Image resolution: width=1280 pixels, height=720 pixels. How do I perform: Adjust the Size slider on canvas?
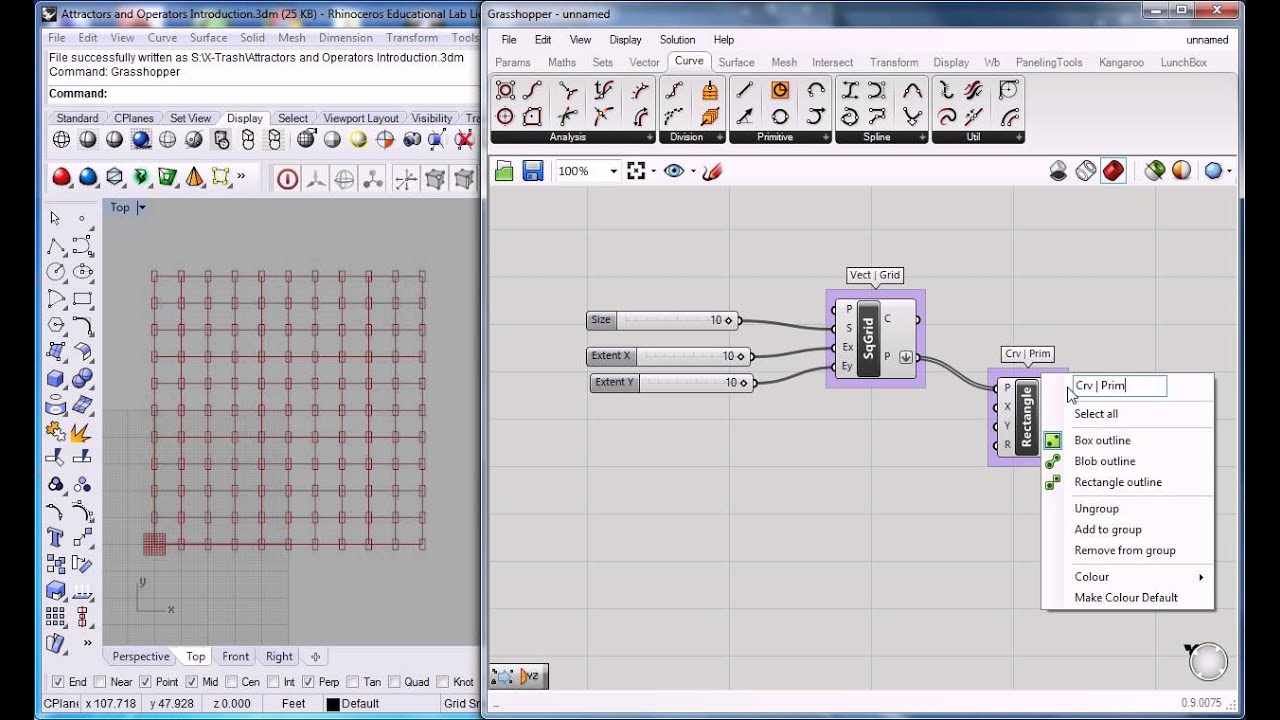[663, 320]
